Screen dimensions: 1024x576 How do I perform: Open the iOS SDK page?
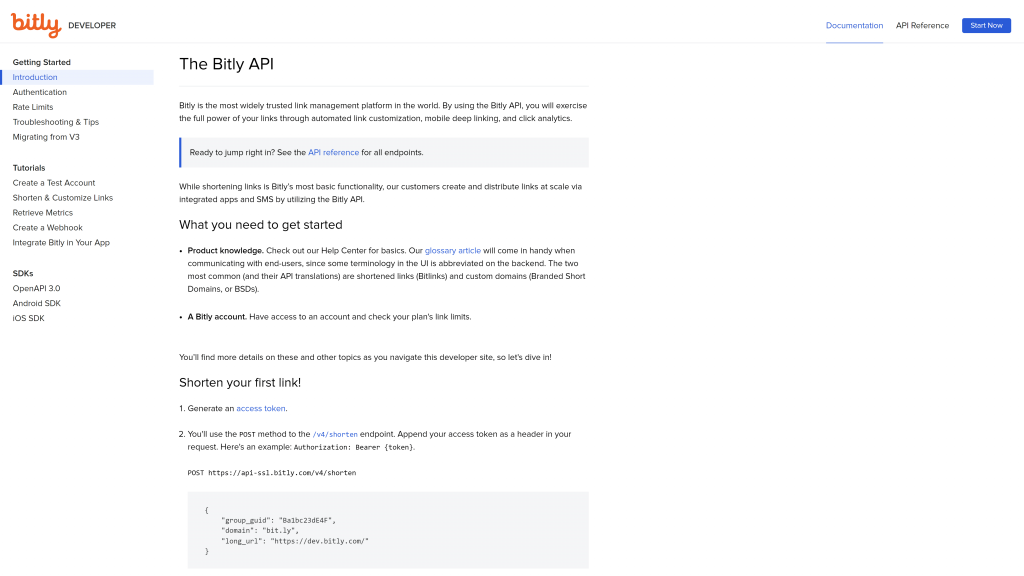(28, 318)
